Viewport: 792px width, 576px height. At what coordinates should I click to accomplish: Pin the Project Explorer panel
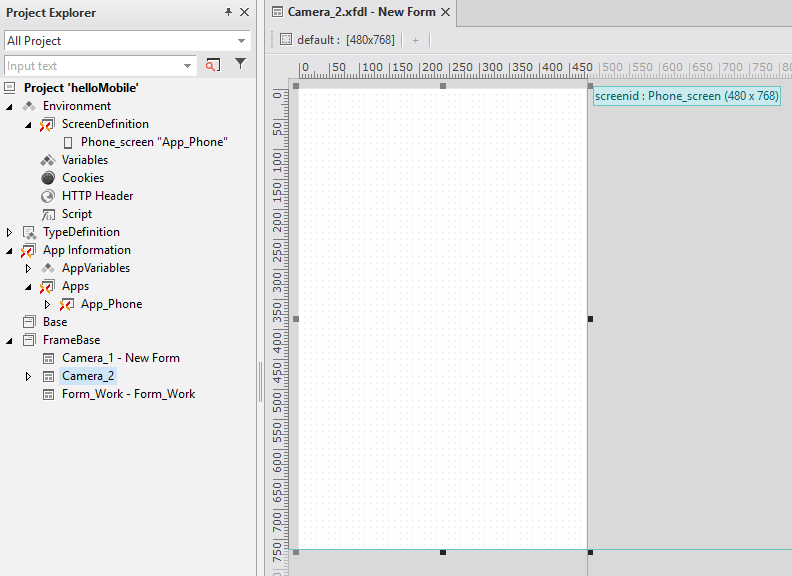(x=228, y=12)
